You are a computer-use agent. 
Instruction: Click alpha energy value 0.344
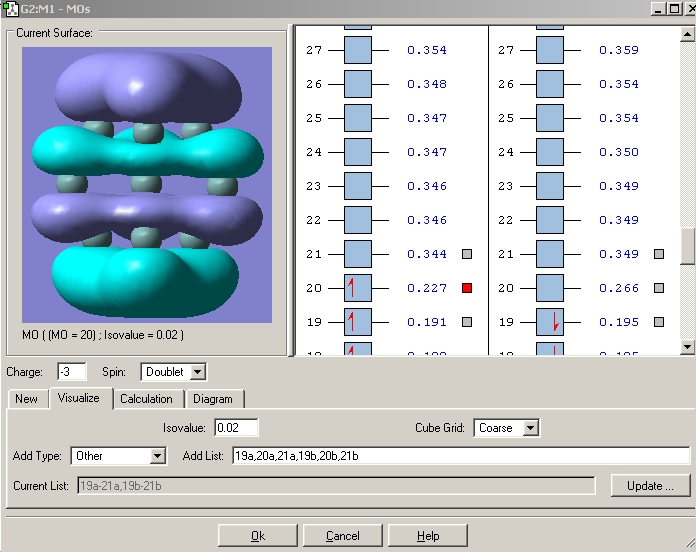(427, 254)
